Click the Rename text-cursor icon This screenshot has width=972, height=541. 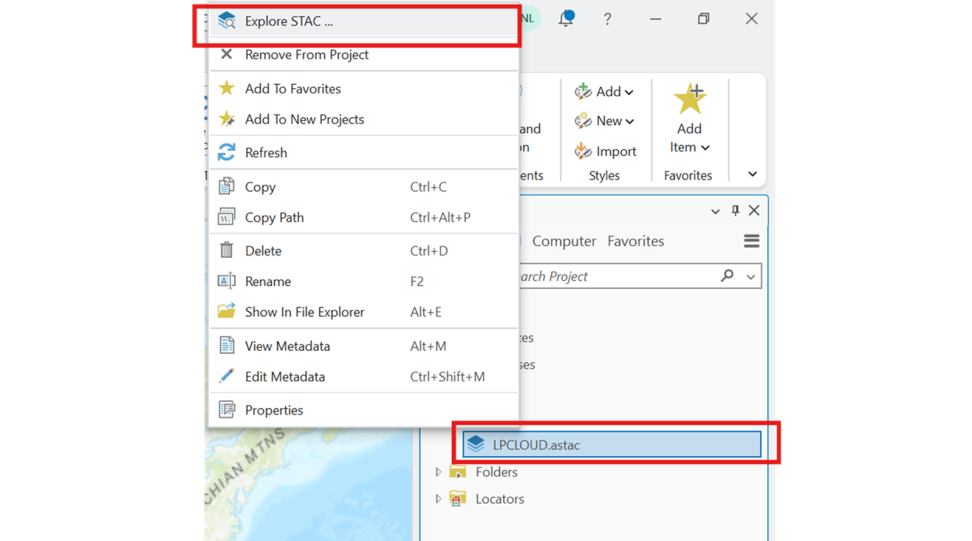(x=227, y=281)
